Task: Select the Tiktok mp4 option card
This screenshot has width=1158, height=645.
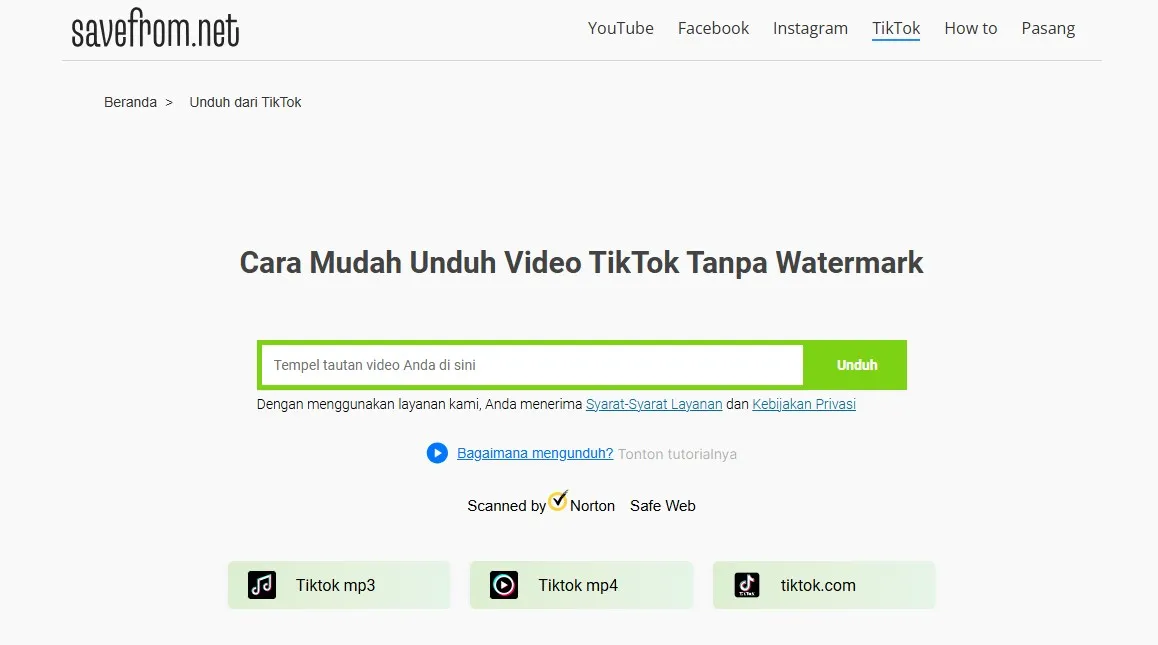Action: (581, 586)
